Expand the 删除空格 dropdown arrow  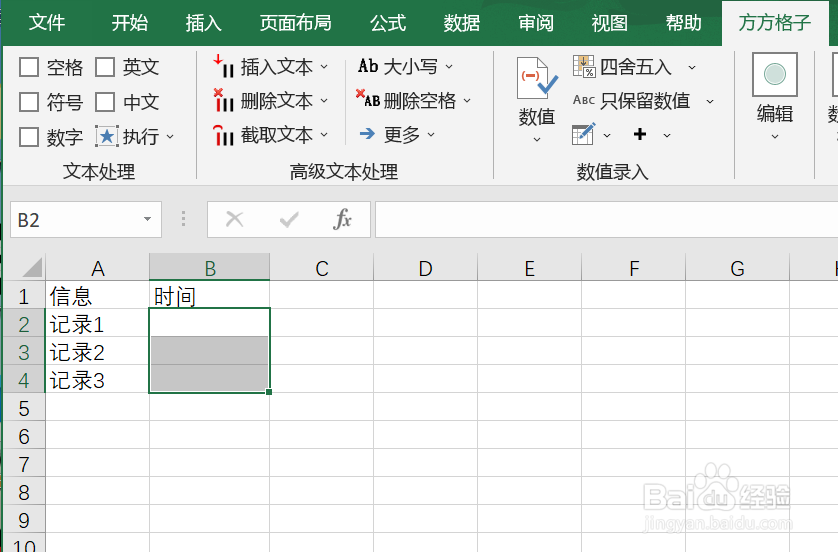(x=467, y=100)
